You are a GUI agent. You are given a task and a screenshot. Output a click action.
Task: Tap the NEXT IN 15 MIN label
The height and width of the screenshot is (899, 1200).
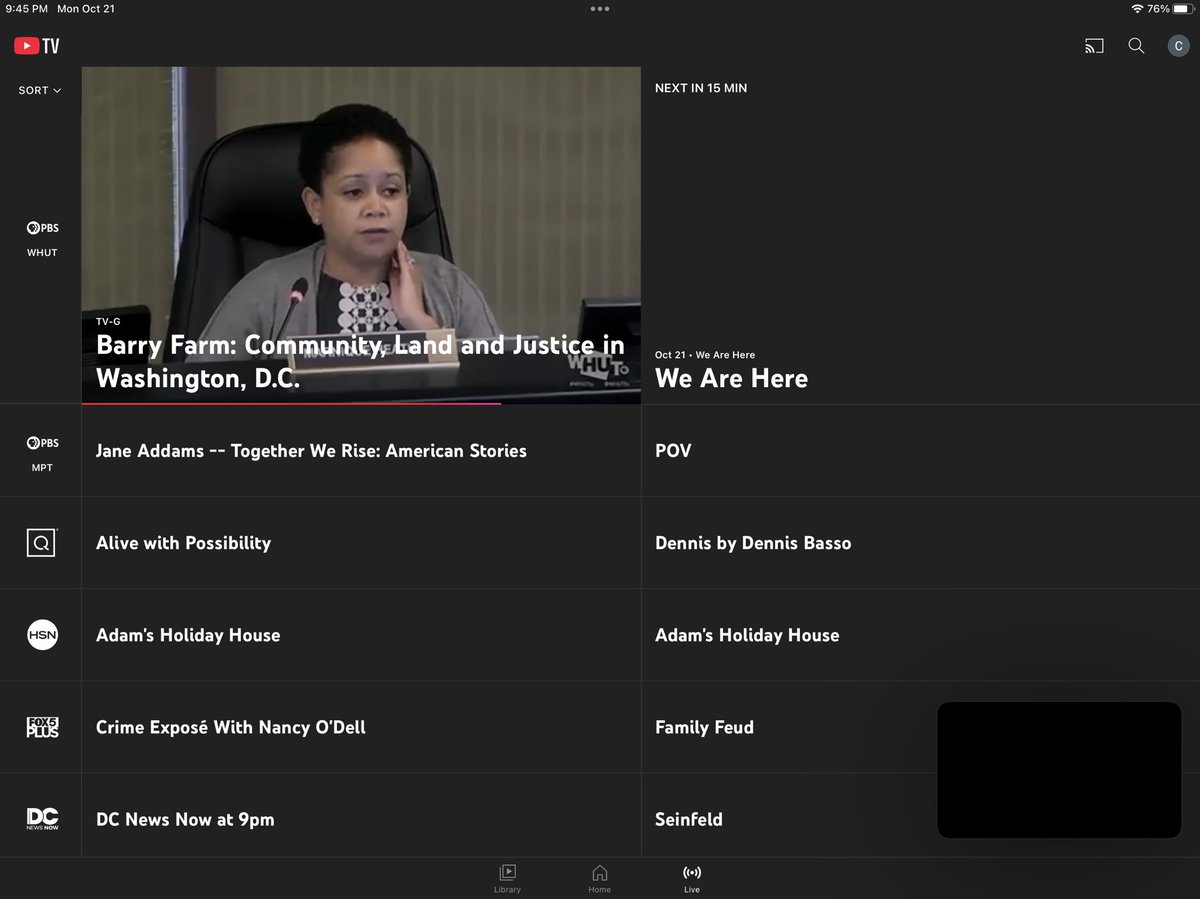701,88
